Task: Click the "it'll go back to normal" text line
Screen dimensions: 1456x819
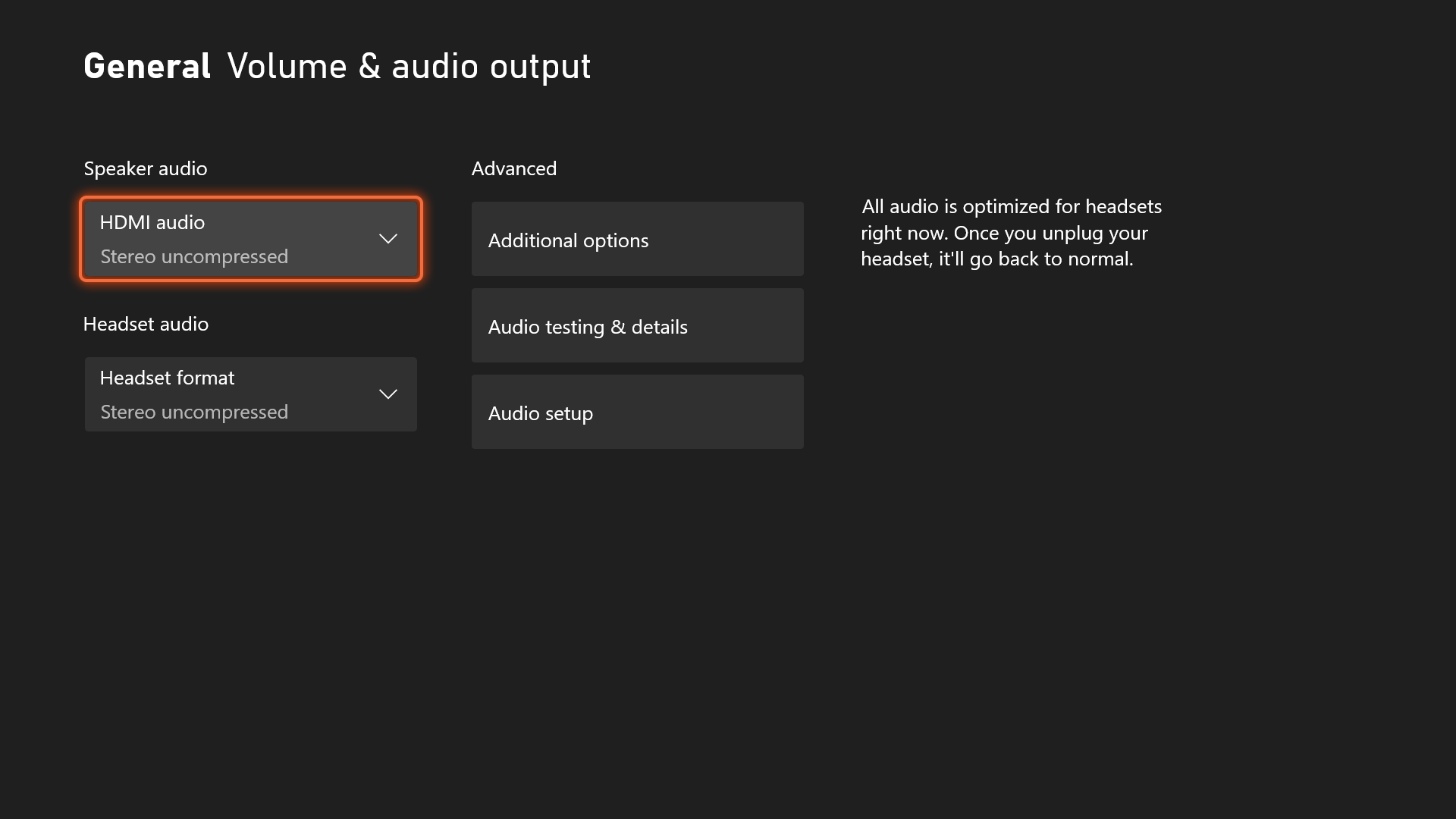Action: click(x=1035, y=259)
